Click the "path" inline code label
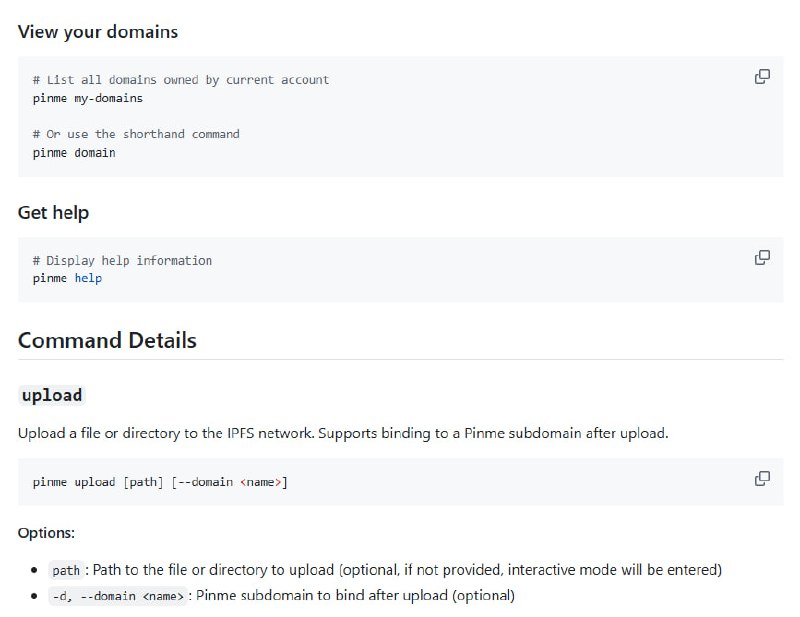The height and width of the screenshot is (617, 800). point(66,570)
